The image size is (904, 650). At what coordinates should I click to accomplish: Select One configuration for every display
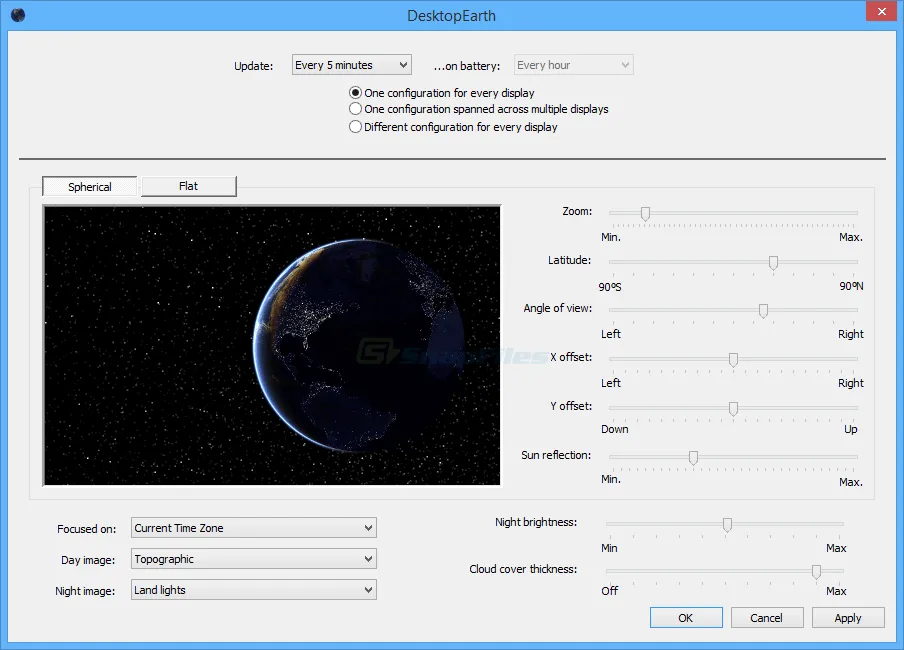tap(442, 93)
